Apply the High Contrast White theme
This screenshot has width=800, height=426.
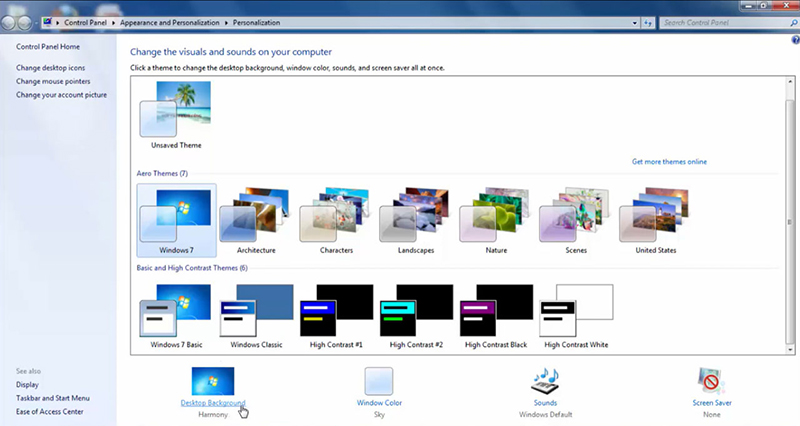[576, 316]
